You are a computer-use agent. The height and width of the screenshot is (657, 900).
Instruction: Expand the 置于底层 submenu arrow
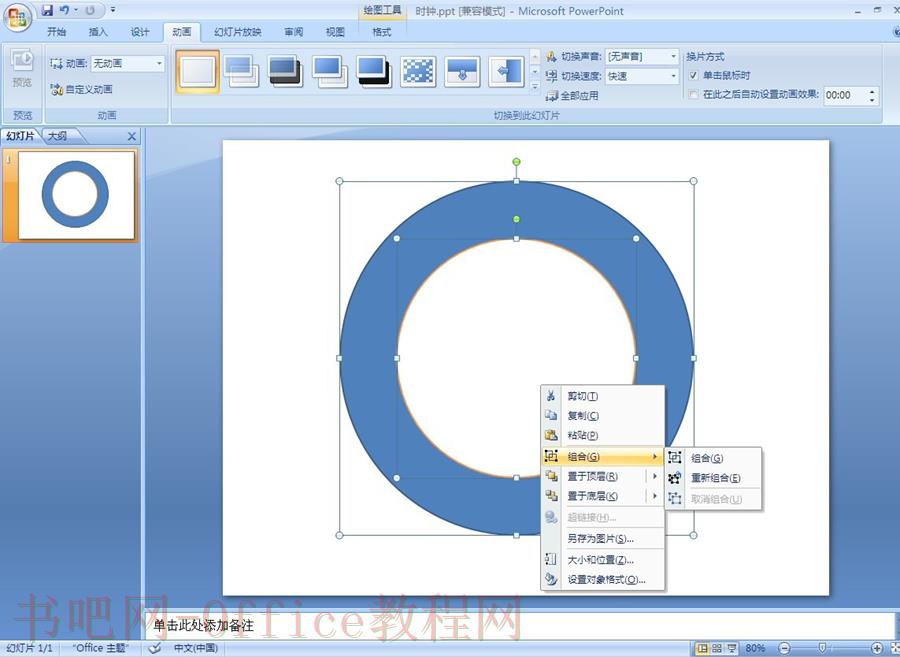coord(655,496)
